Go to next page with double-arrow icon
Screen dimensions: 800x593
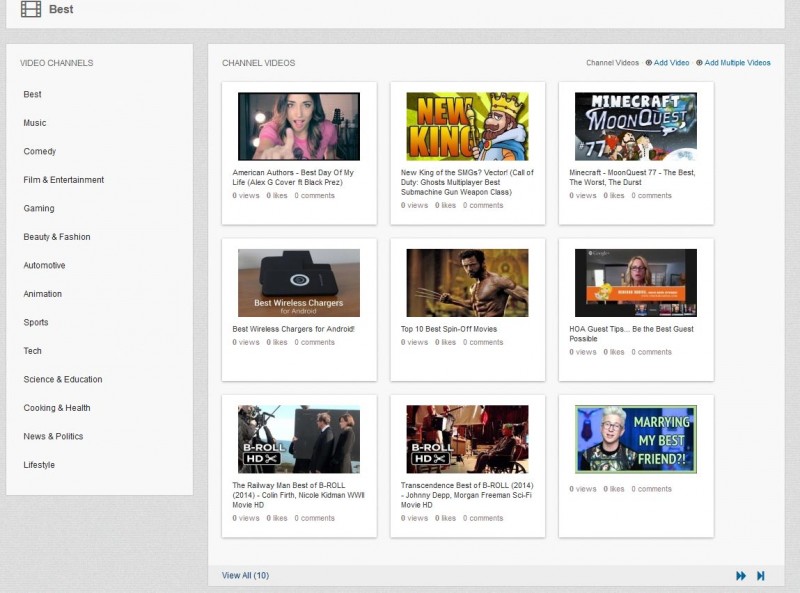(x=741, y=576)
